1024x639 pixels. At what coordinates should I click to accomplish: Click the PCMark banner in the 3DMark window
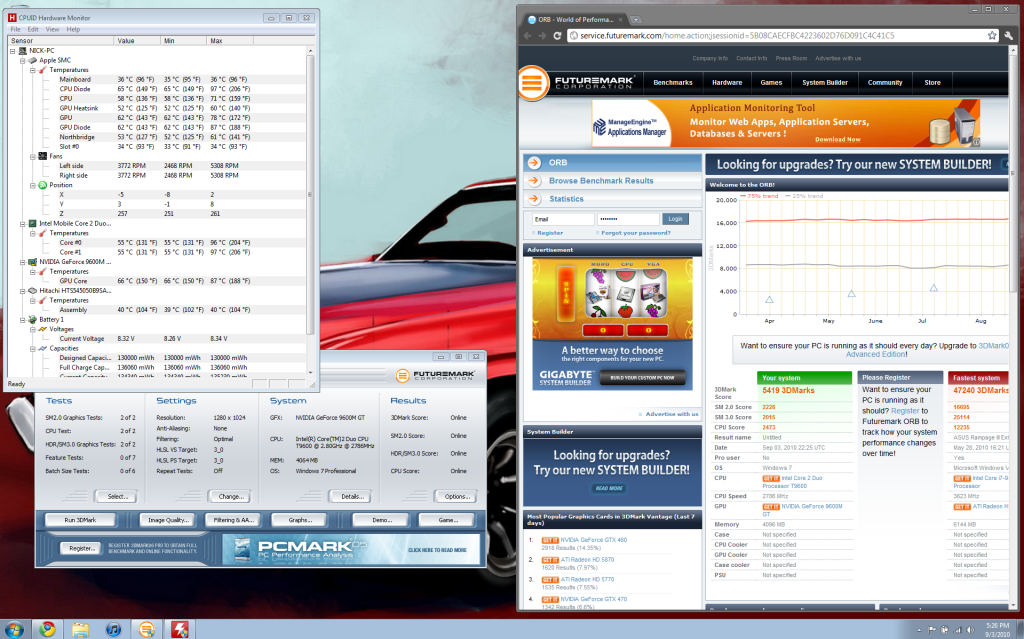point(351,549)
